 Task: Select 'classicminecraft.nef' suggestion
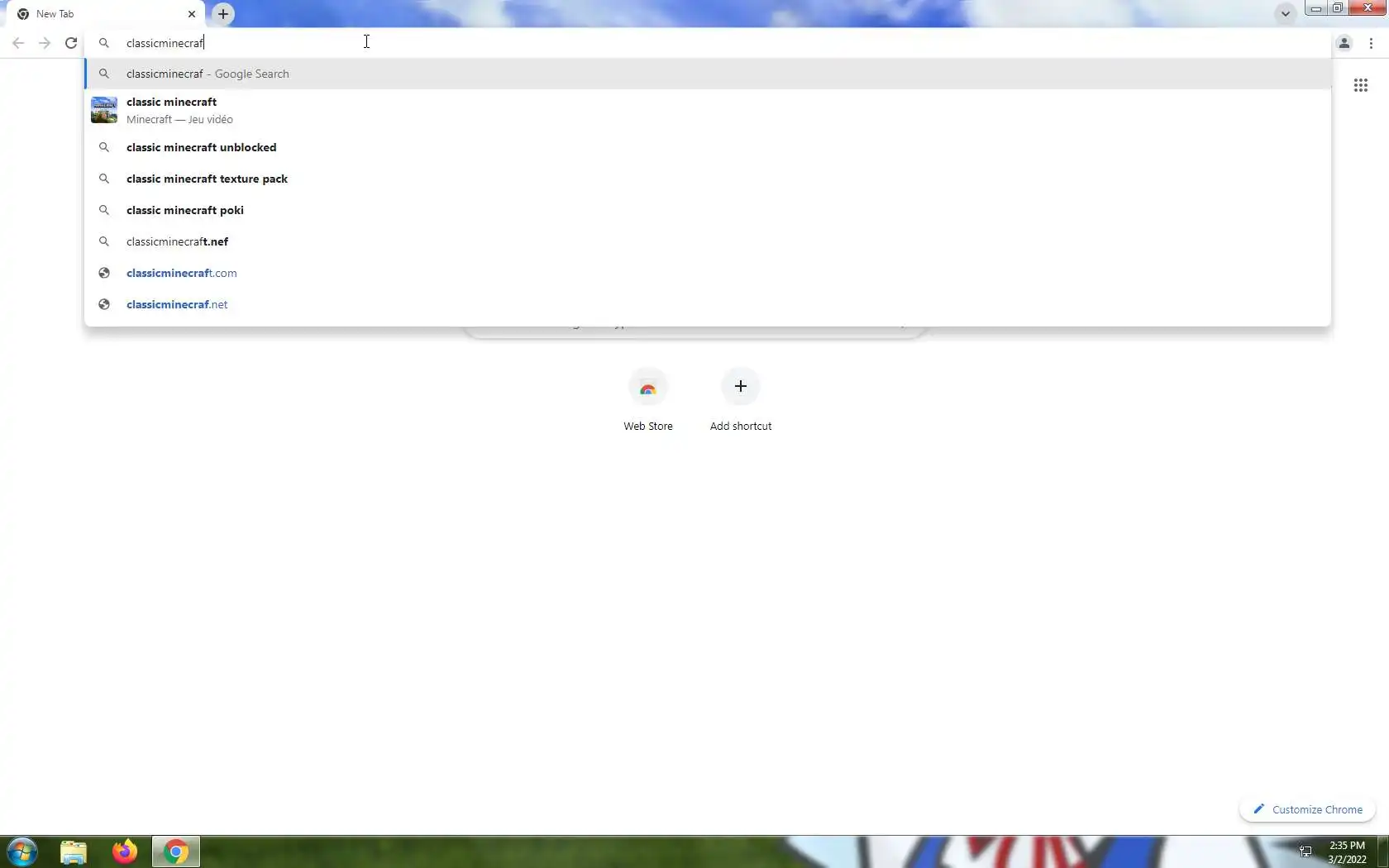point(708,241)
